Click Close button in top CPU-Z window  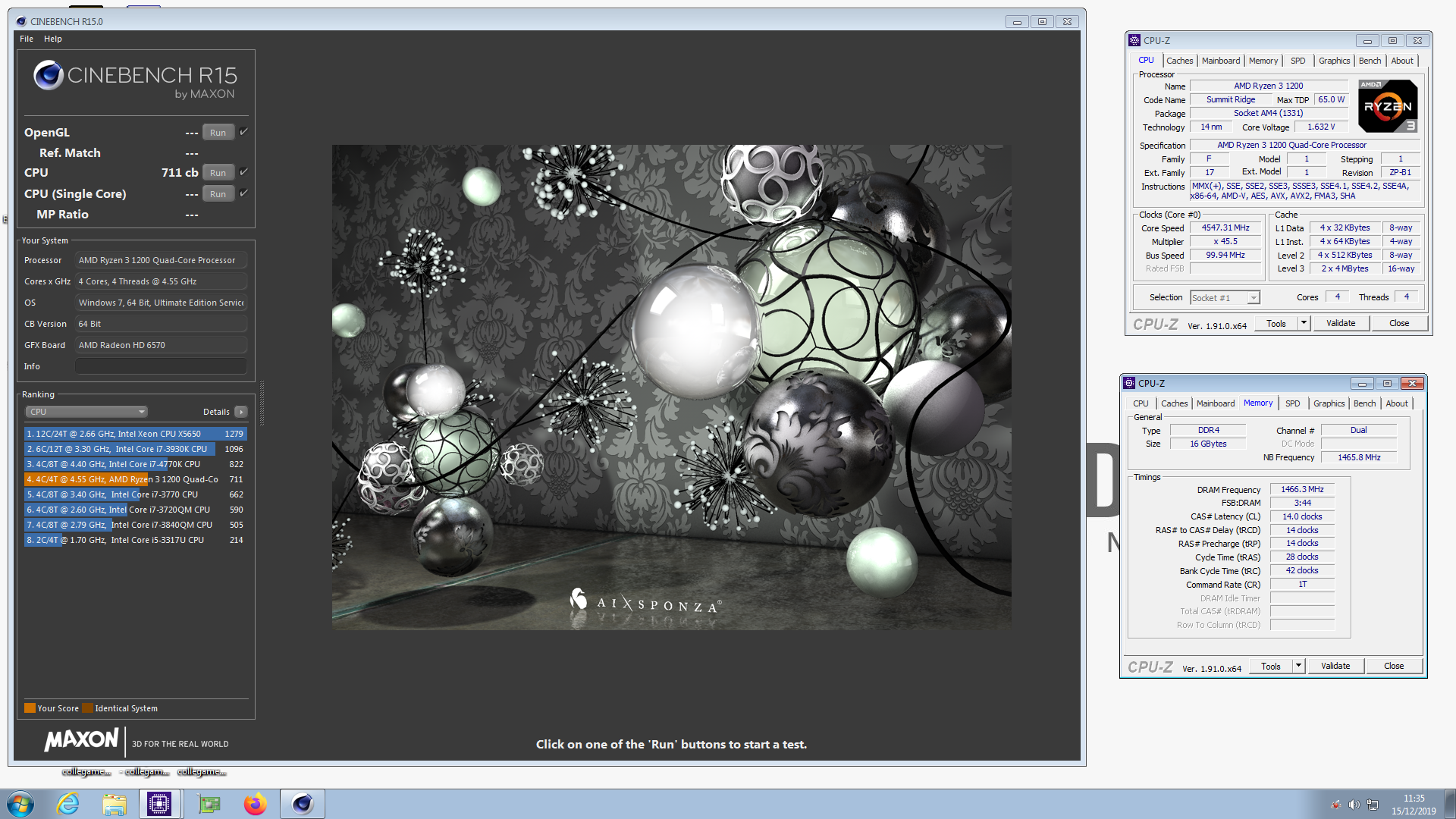pyautogui.click(x=1399, y=324)
